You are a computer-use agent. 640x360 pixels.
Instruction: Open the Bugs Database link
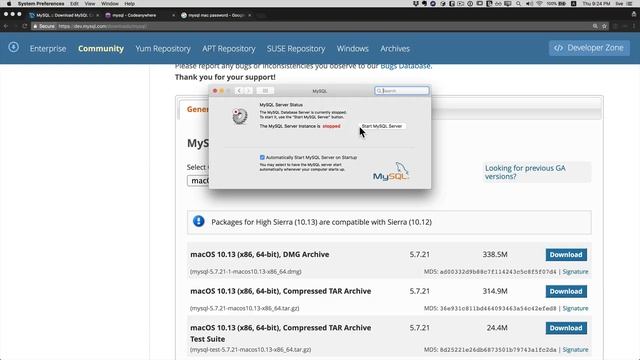(405, 66)
